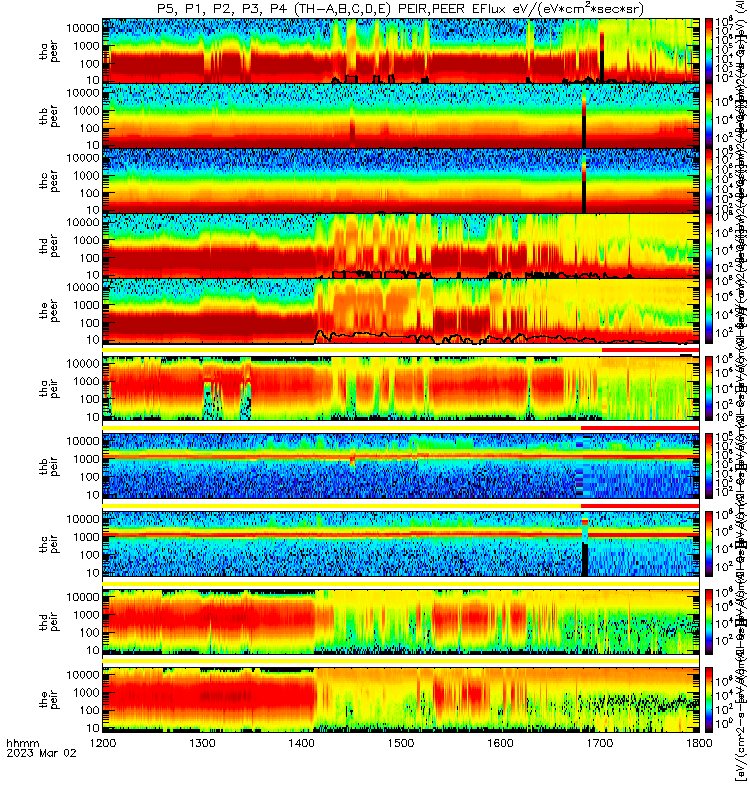Select the "thb peir" y-axis label
750x800 pixels.
point(49,466)
